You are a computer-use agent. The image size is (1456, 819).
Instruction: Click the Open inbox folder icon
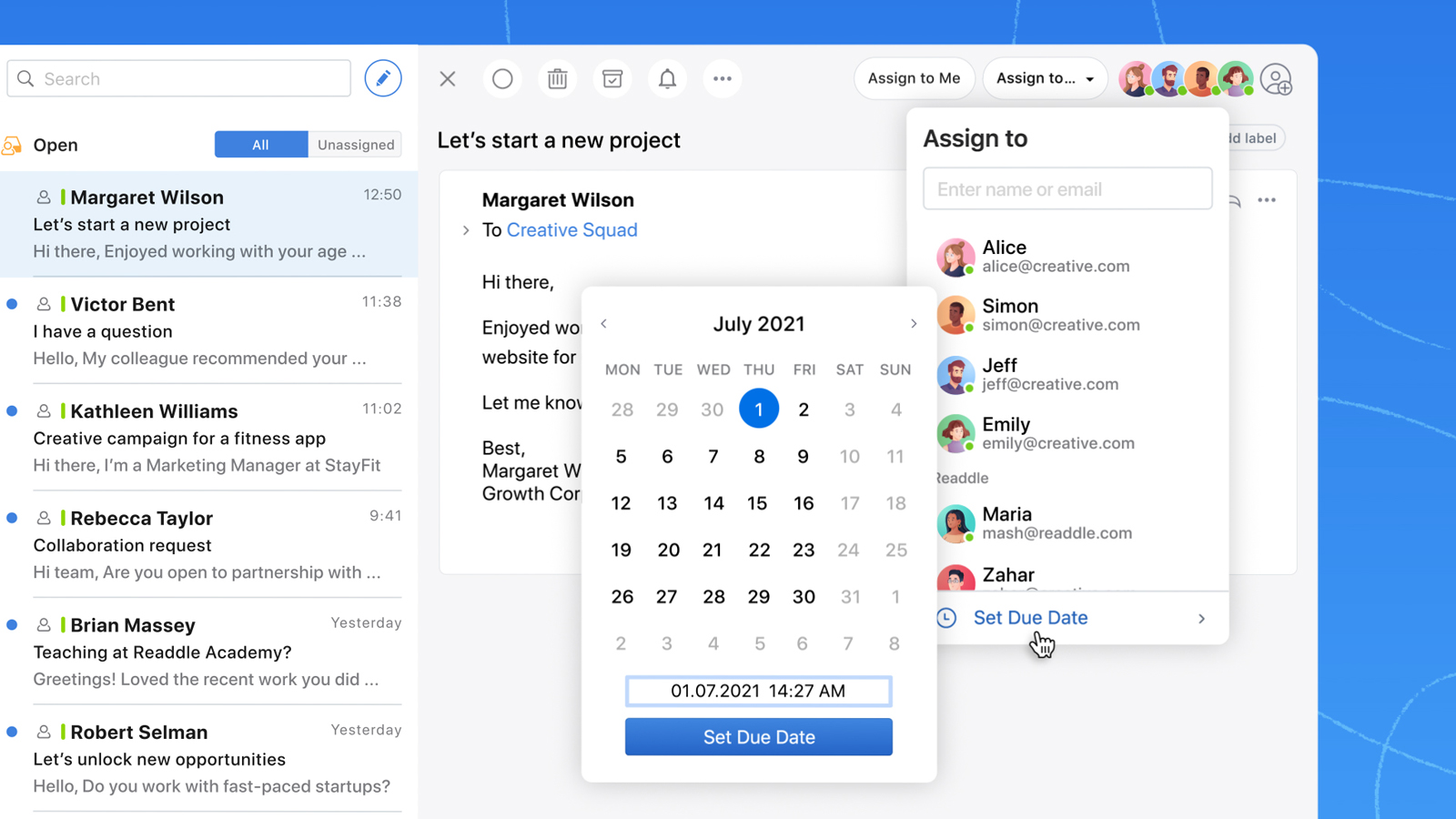pyautogui.click(x=12, y=146)
